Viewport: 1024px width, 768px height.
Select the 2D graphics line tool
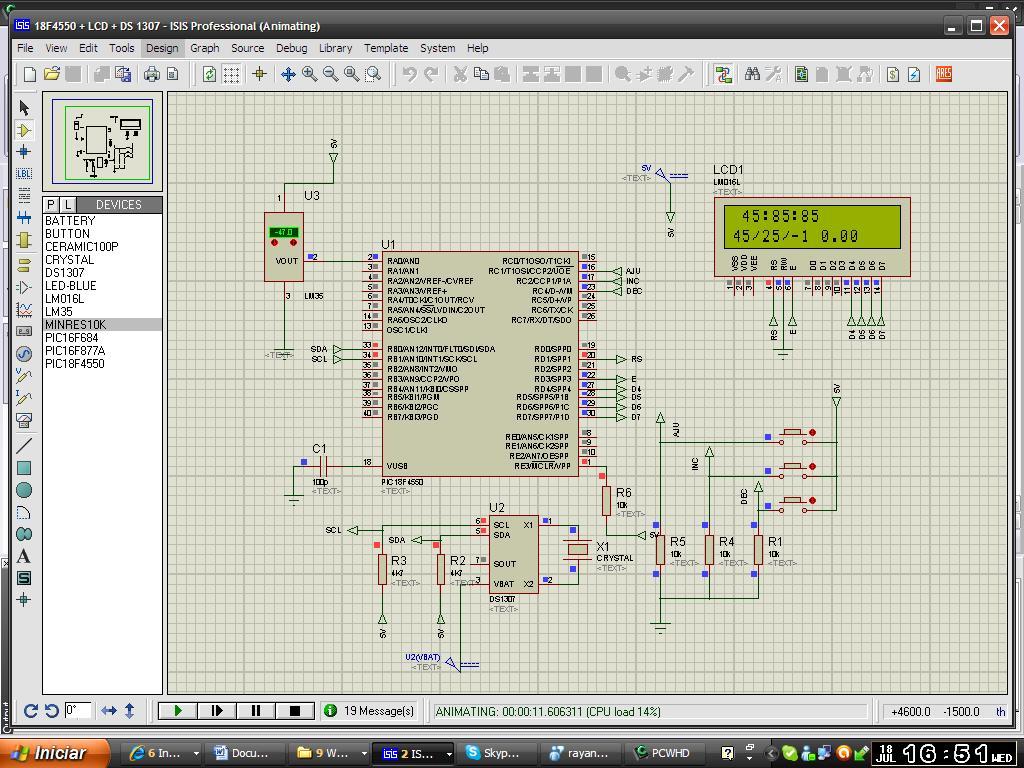pyautogui.click(x=24, y=445)
